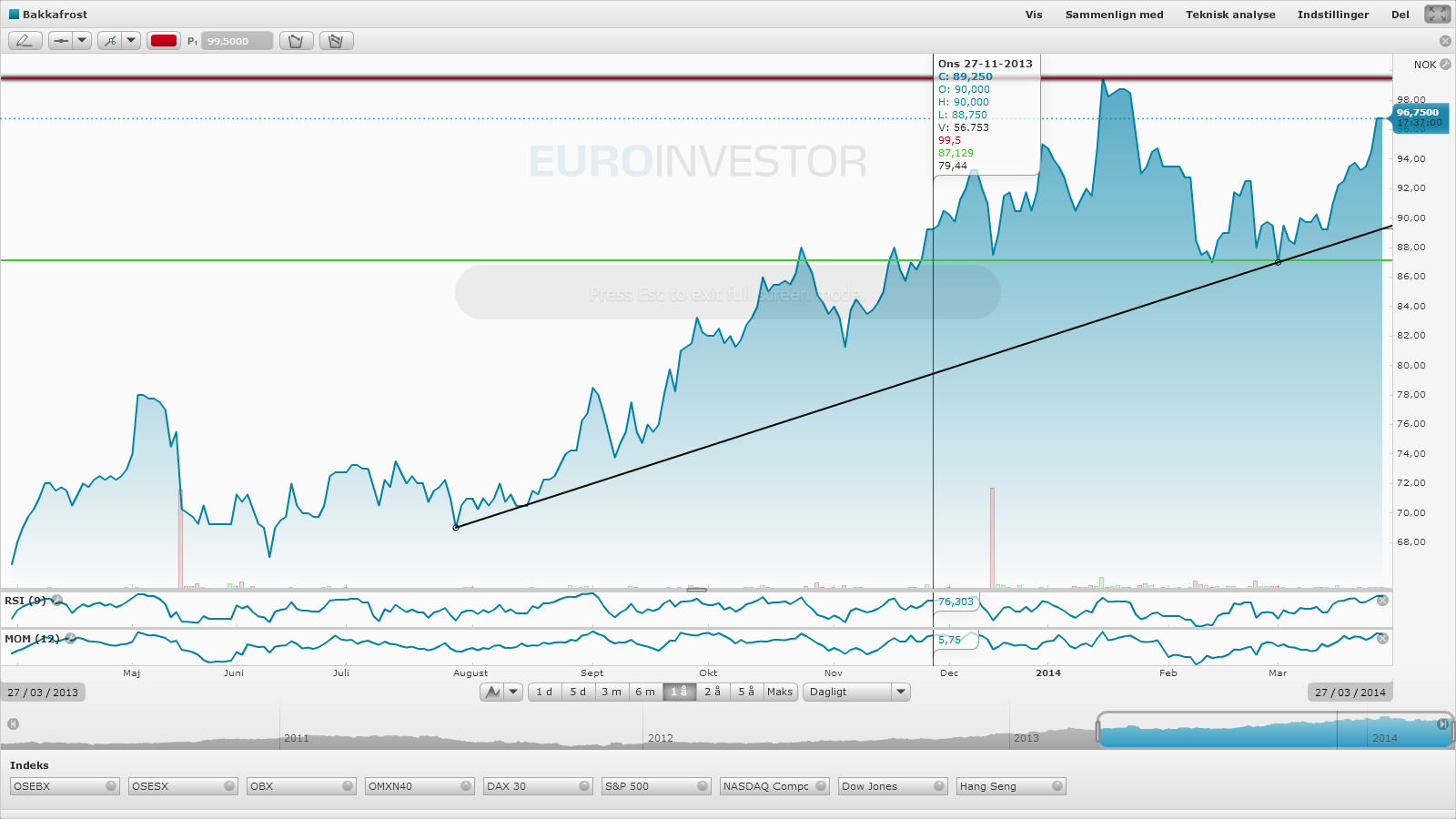
Task: Toggle Hang Seng index comparison
Action: point(1011,786)
